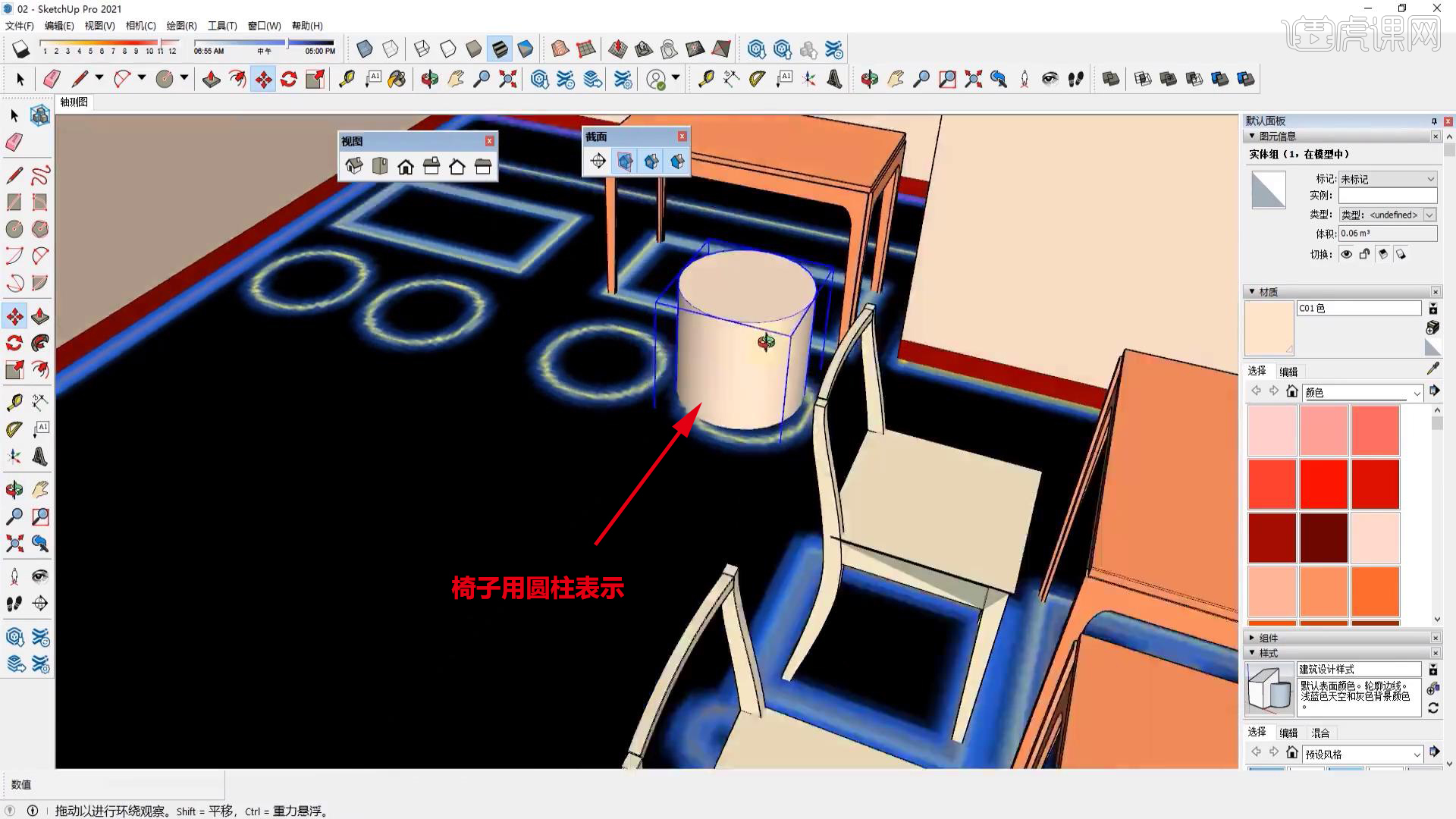Image resolution: width=1456 pixels, height=819 pixels.
Task: Select the Pencil line tool in top toolbar
Action: 80,79
